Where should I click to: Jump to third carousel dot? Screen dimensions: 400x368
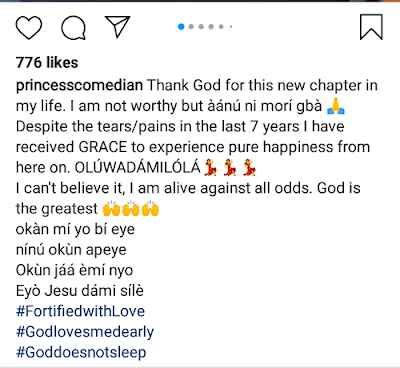point(201,27)
